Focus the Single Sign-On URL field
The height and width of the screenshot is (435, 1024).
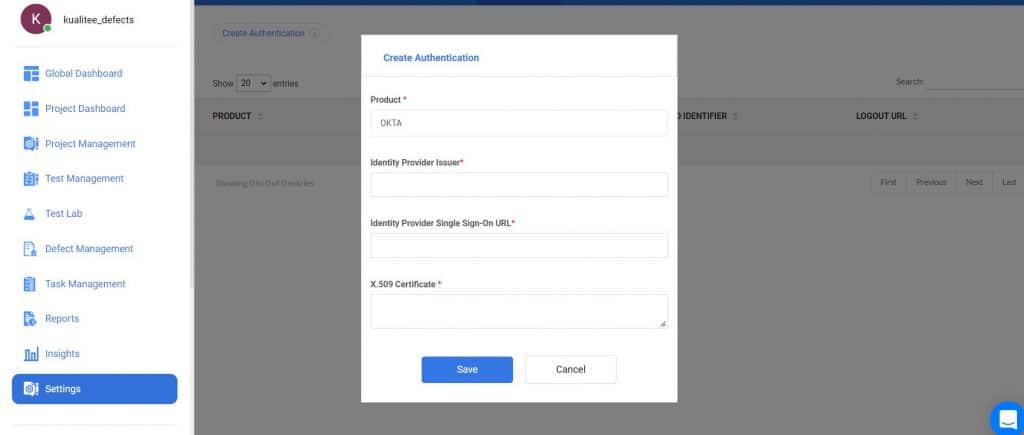(x=519, y=246)
